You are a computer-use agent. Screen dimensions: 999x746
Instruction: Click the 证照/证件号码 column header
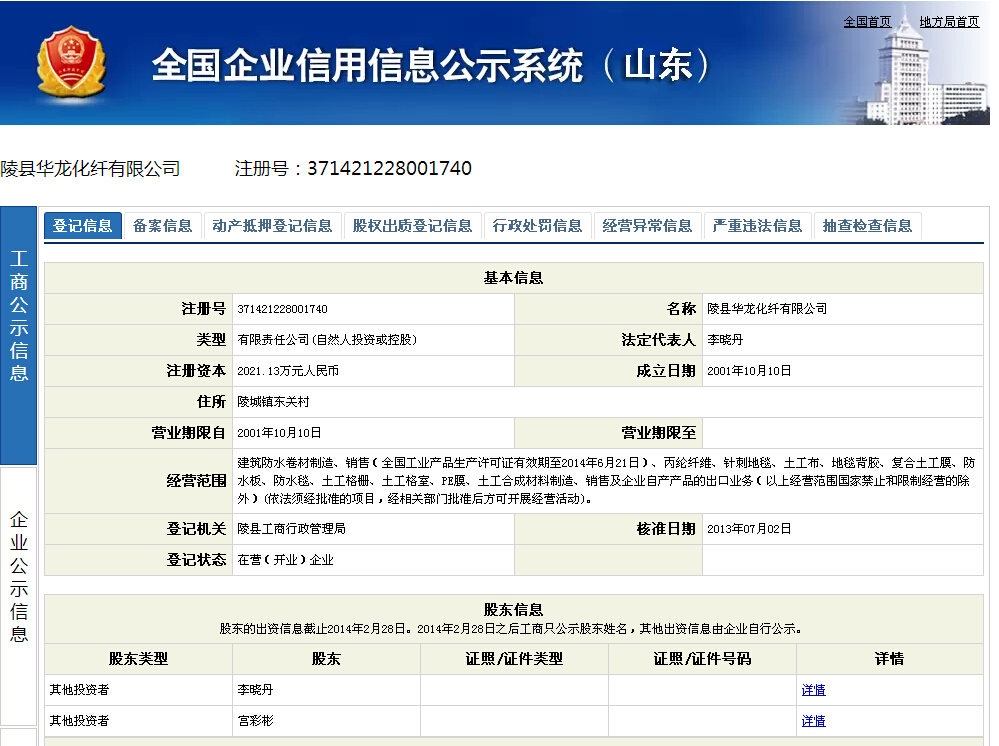pos(702,659)
